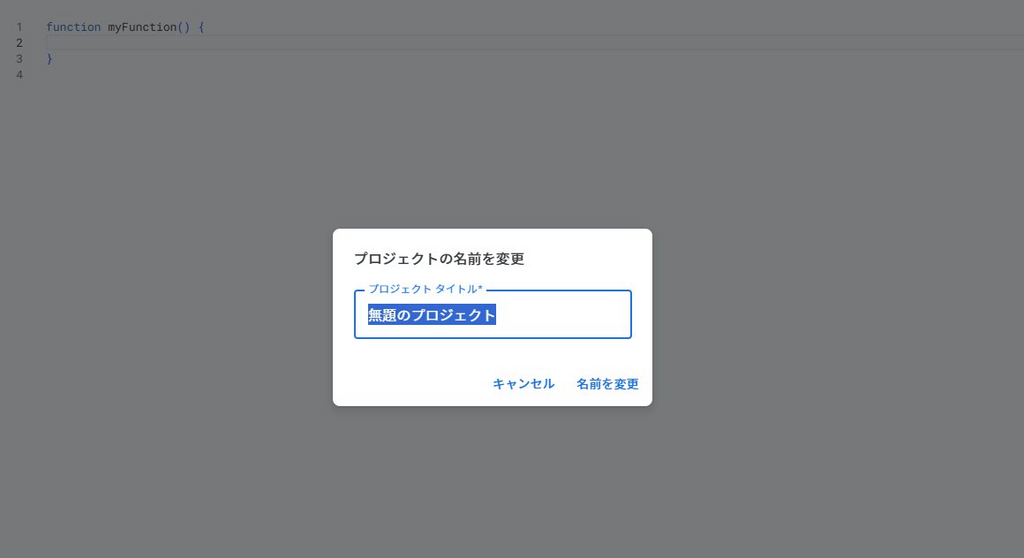Click the キャンセル button in dialog

(523, 384)
